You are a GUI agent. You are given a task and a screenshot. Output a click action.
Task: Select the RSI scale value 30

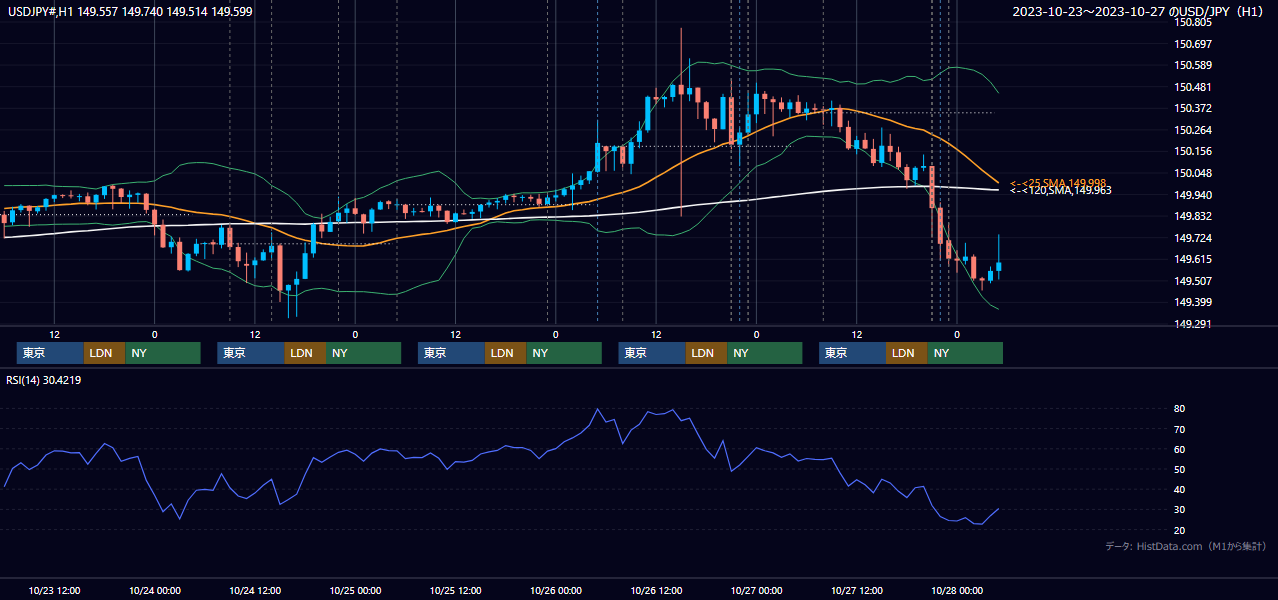[1180, 510]
